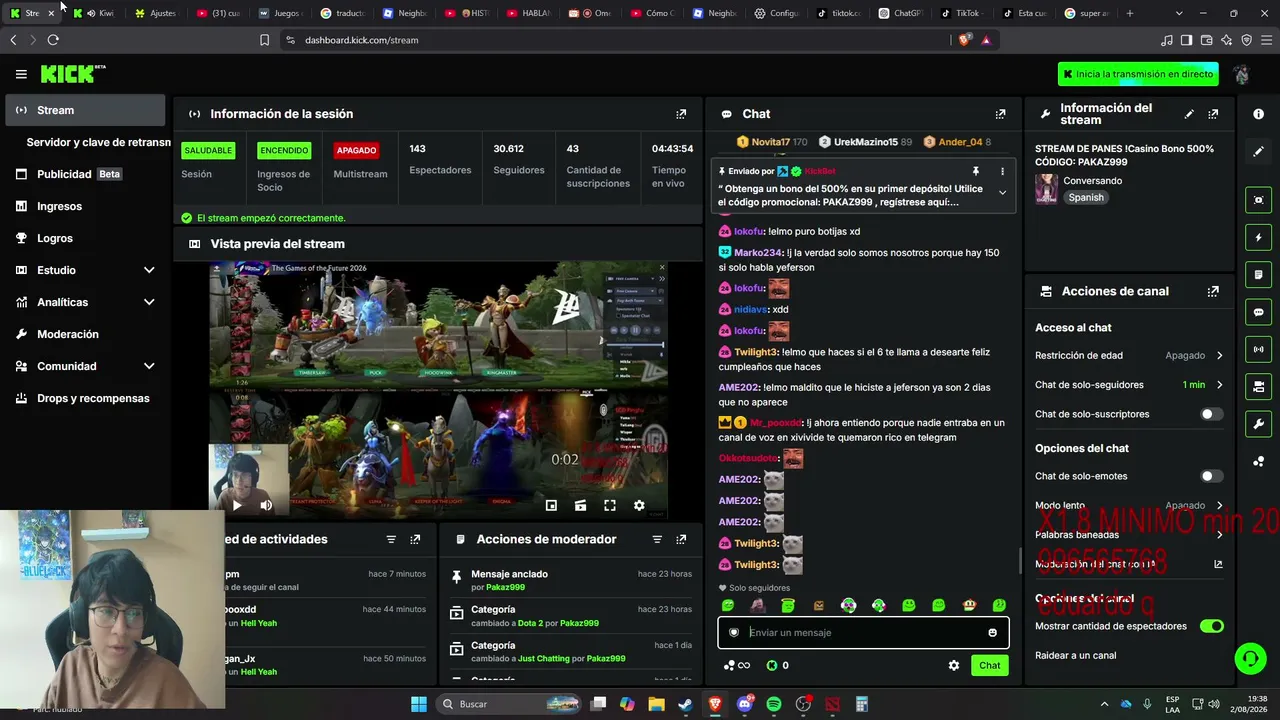Open the browser tab list dropdown
The height and width of the screenshot is (720, 1280).
click(x=1179, y=13)
